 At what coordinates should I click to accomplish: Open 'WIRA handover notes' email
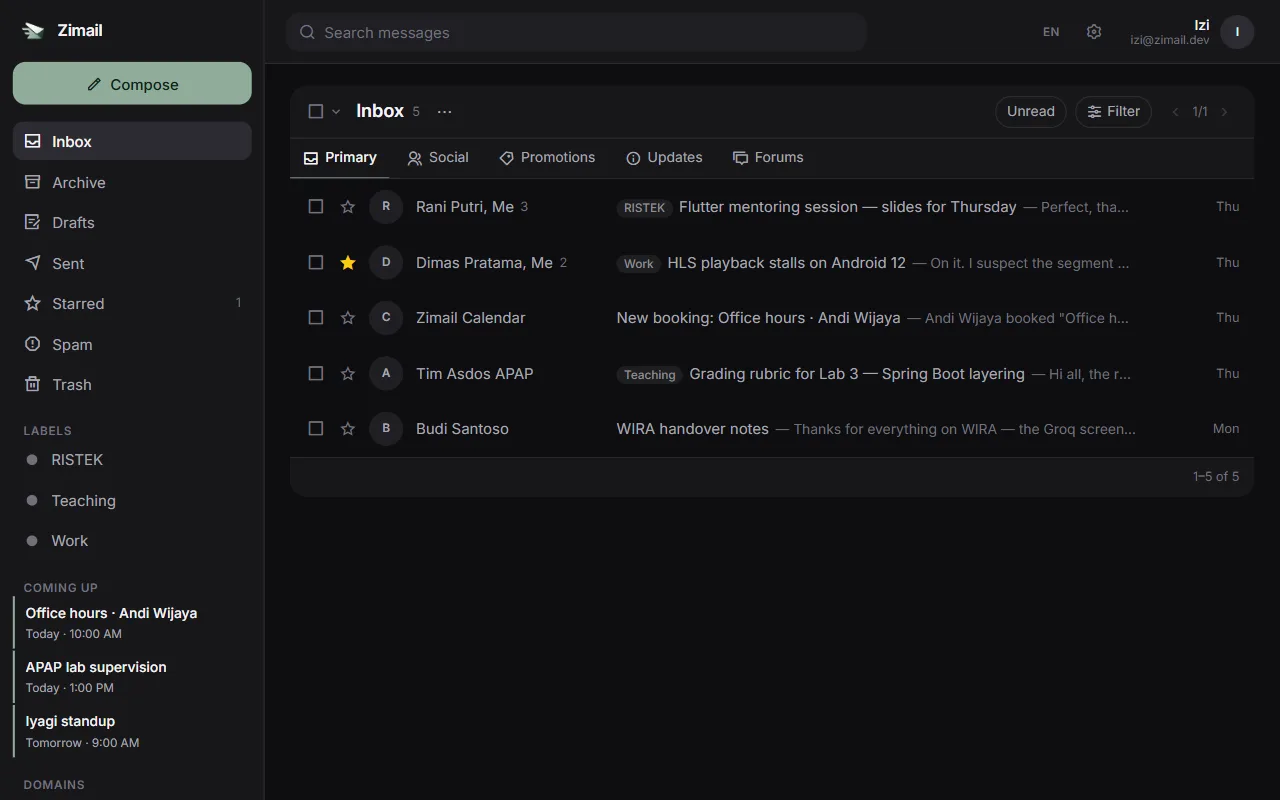[x=693, y=429]
